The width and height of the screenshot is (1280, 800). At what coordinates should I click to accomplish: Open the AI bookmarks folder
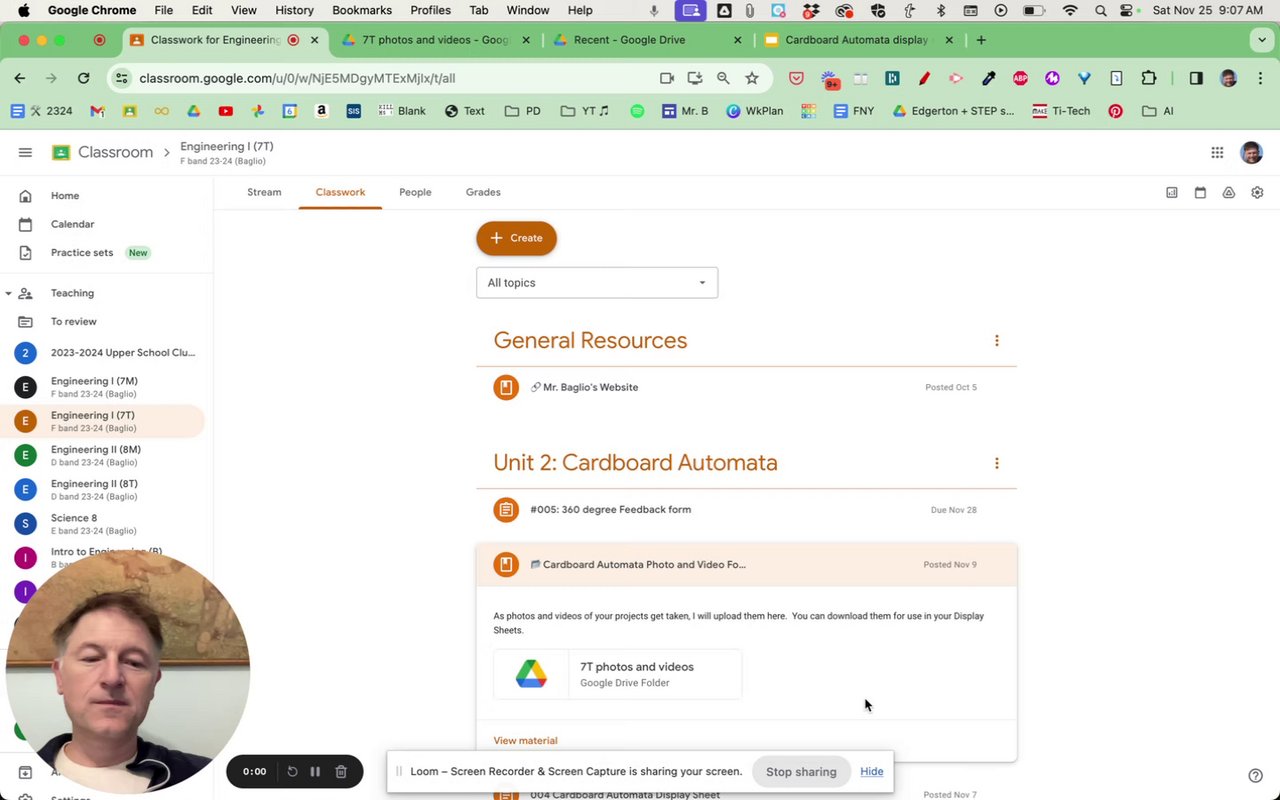[x=1158, y=111]
